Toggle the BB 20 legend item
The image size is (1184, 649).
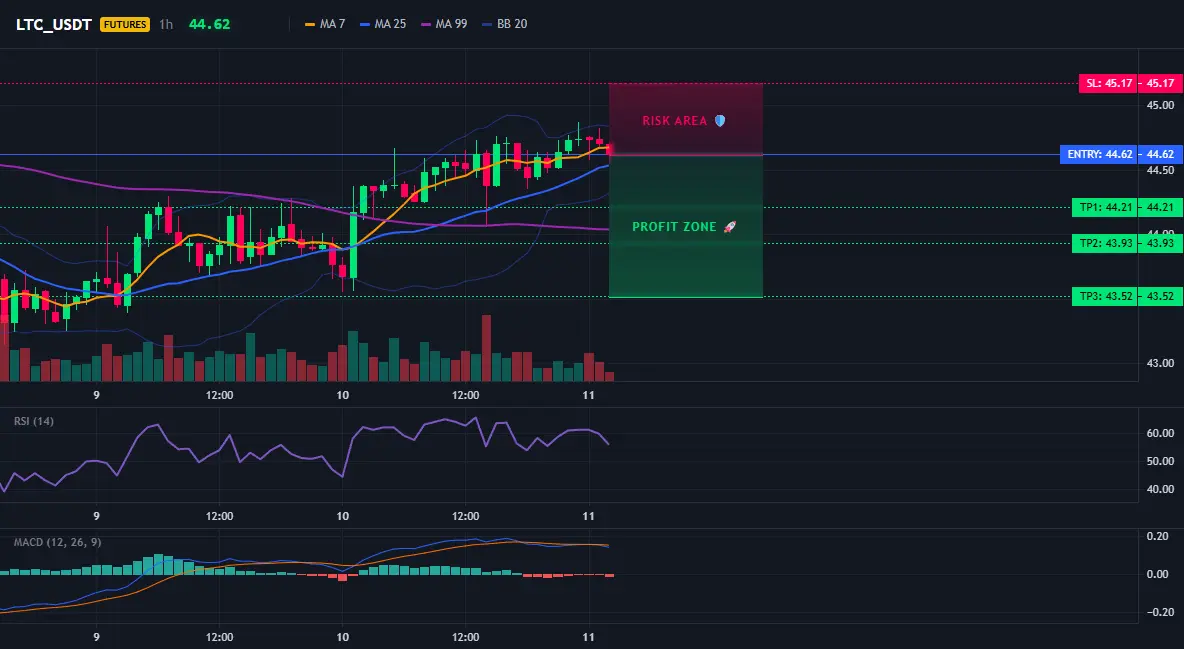pos(505,24)
